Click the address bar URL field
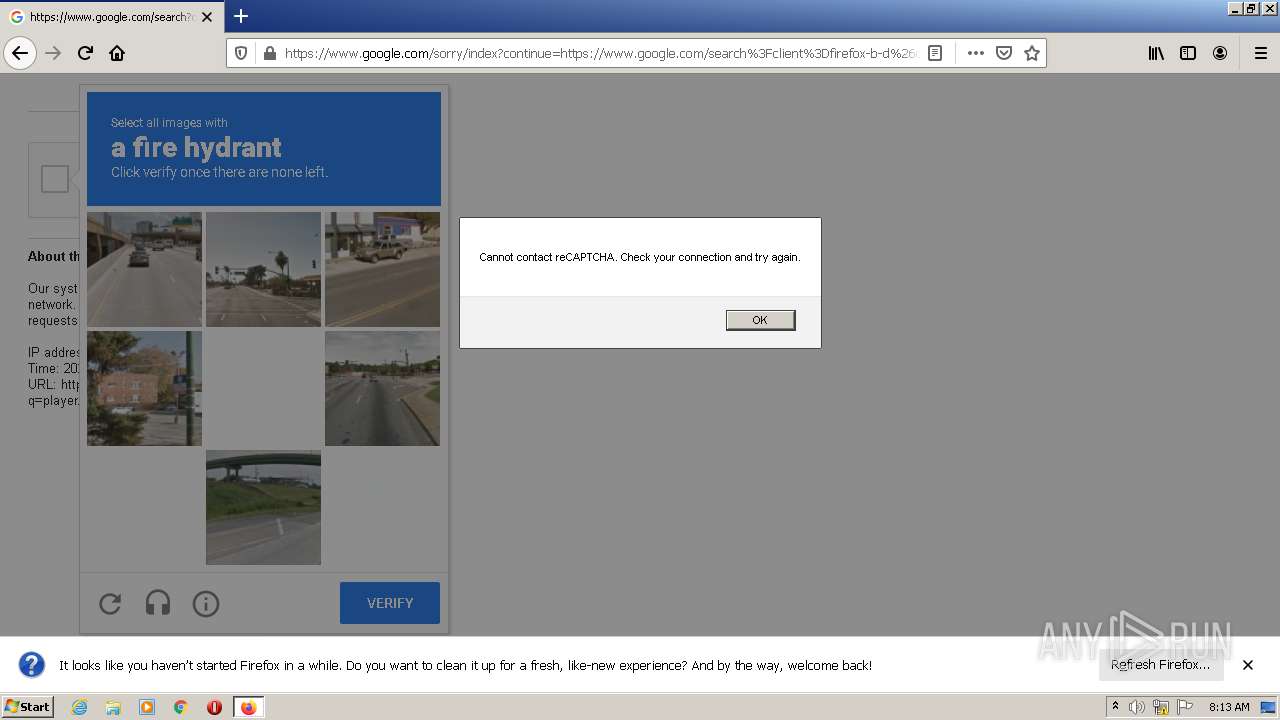The image size is (1280, 720). (600, 53)
